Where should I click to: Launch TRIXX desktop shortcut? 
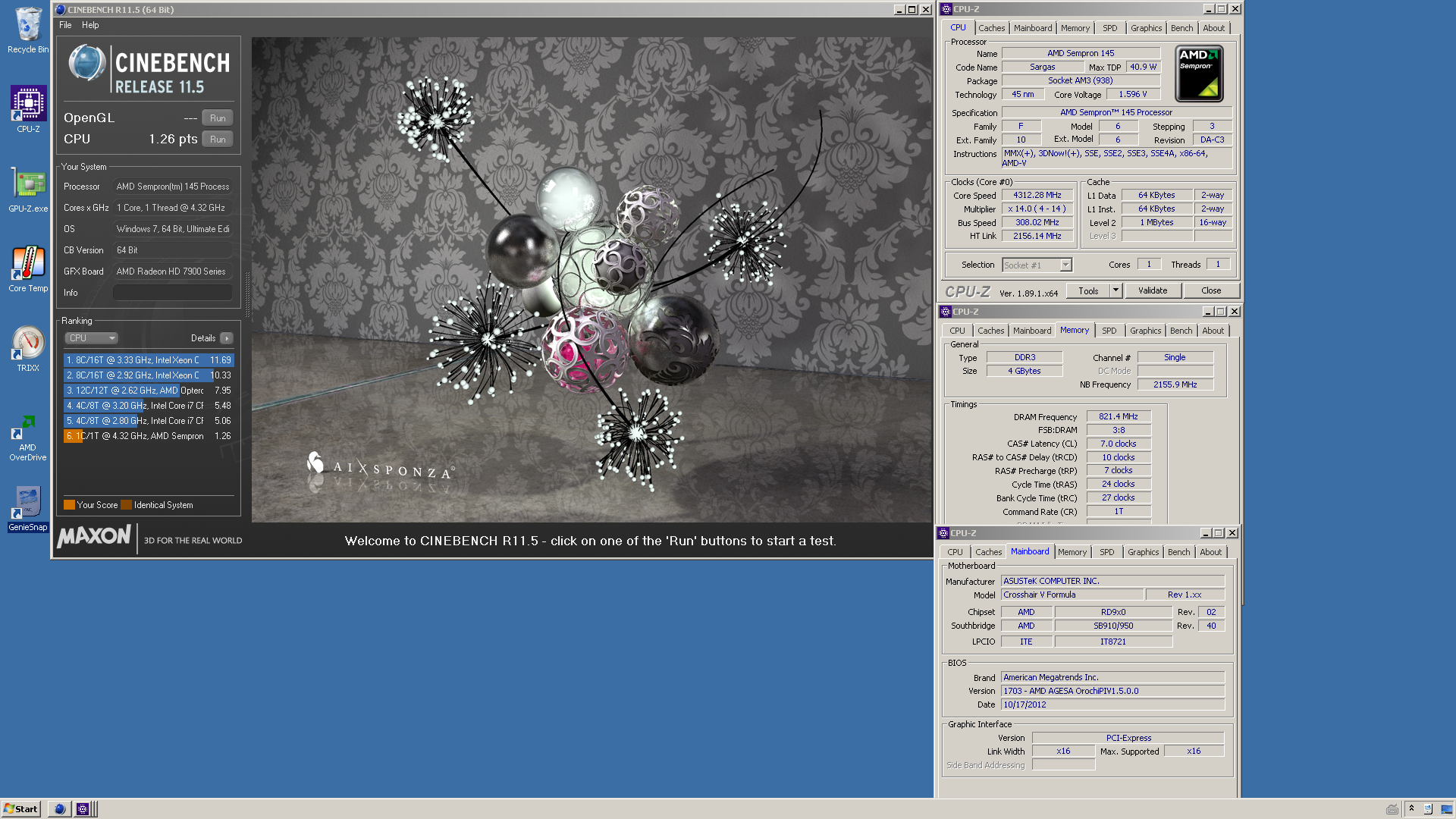[x=28, y=349]
